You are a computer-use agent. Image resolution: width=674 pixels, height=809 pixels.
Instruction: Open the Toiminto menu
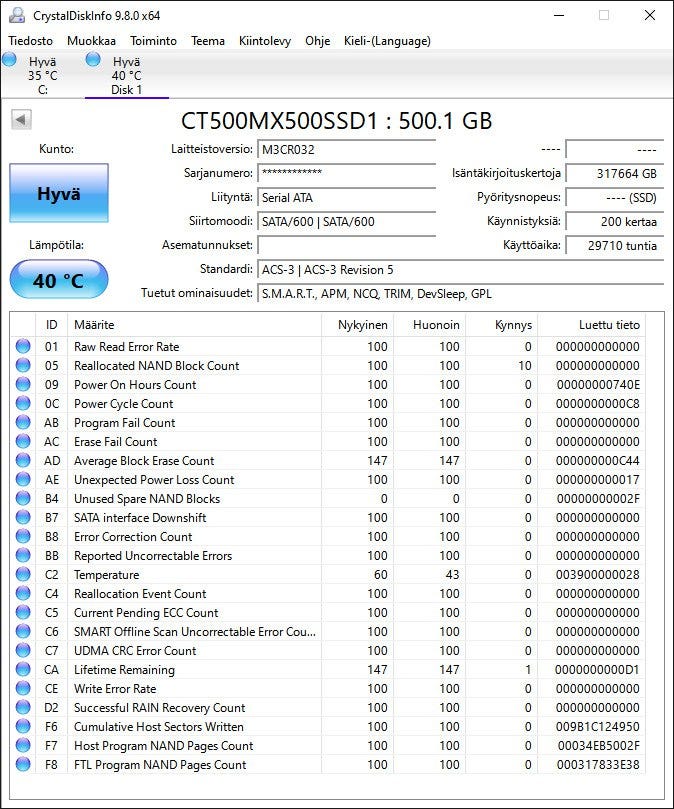coord(153,41)
